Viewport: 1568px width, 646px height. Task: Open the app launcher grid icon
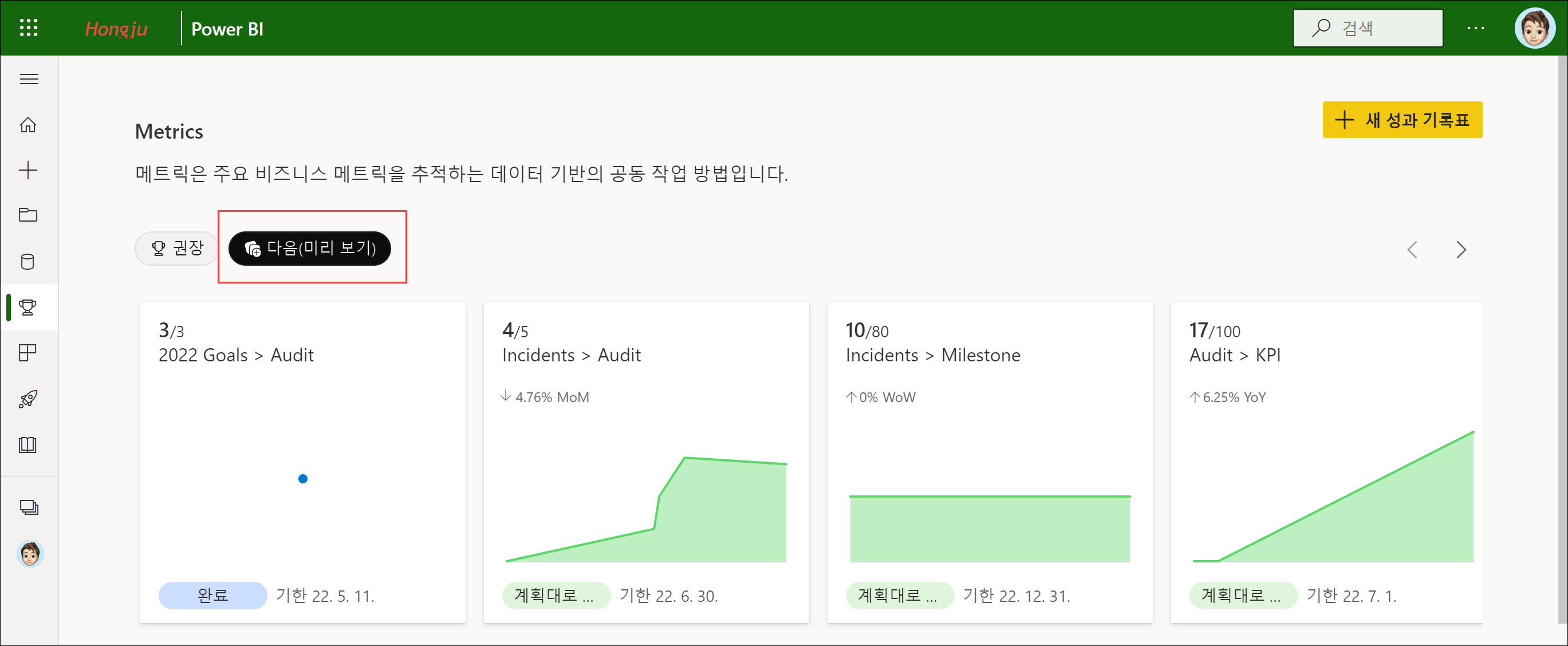tap(29, 28)
